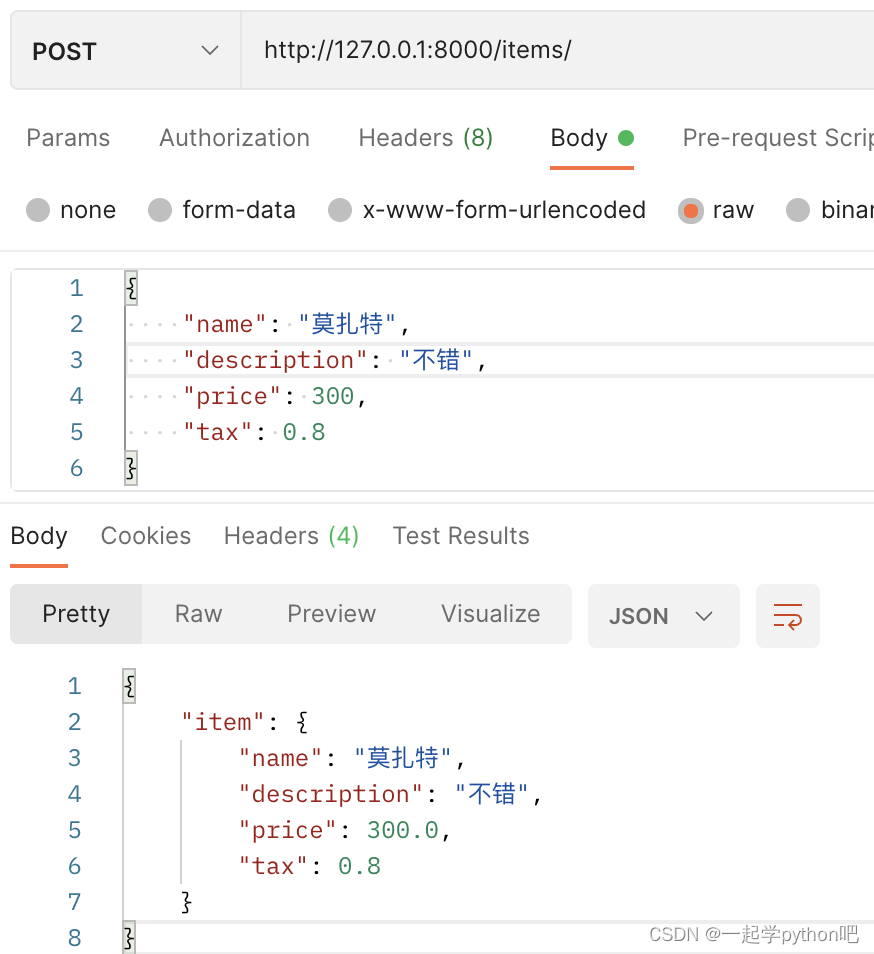The height and width of the screenshot is (954, 874).
Task: Open the request Headers (8) tab
Action: (425, 138)
